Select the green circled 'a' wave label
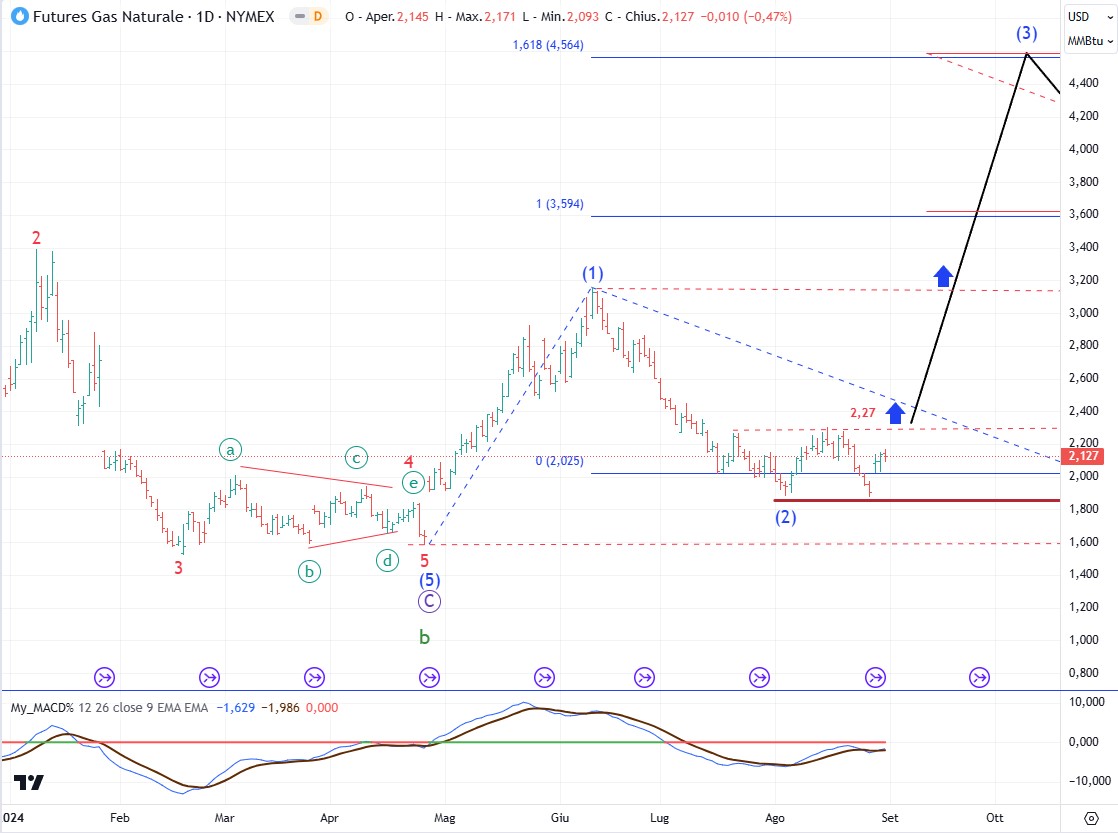This screenshot has width=1118, height=833. pos(231,451)
